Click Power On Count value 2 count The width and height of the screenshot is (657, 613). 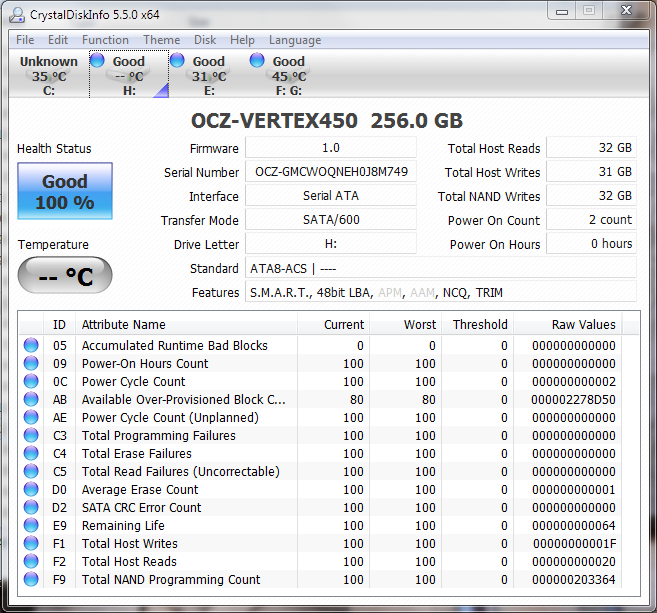591,220
